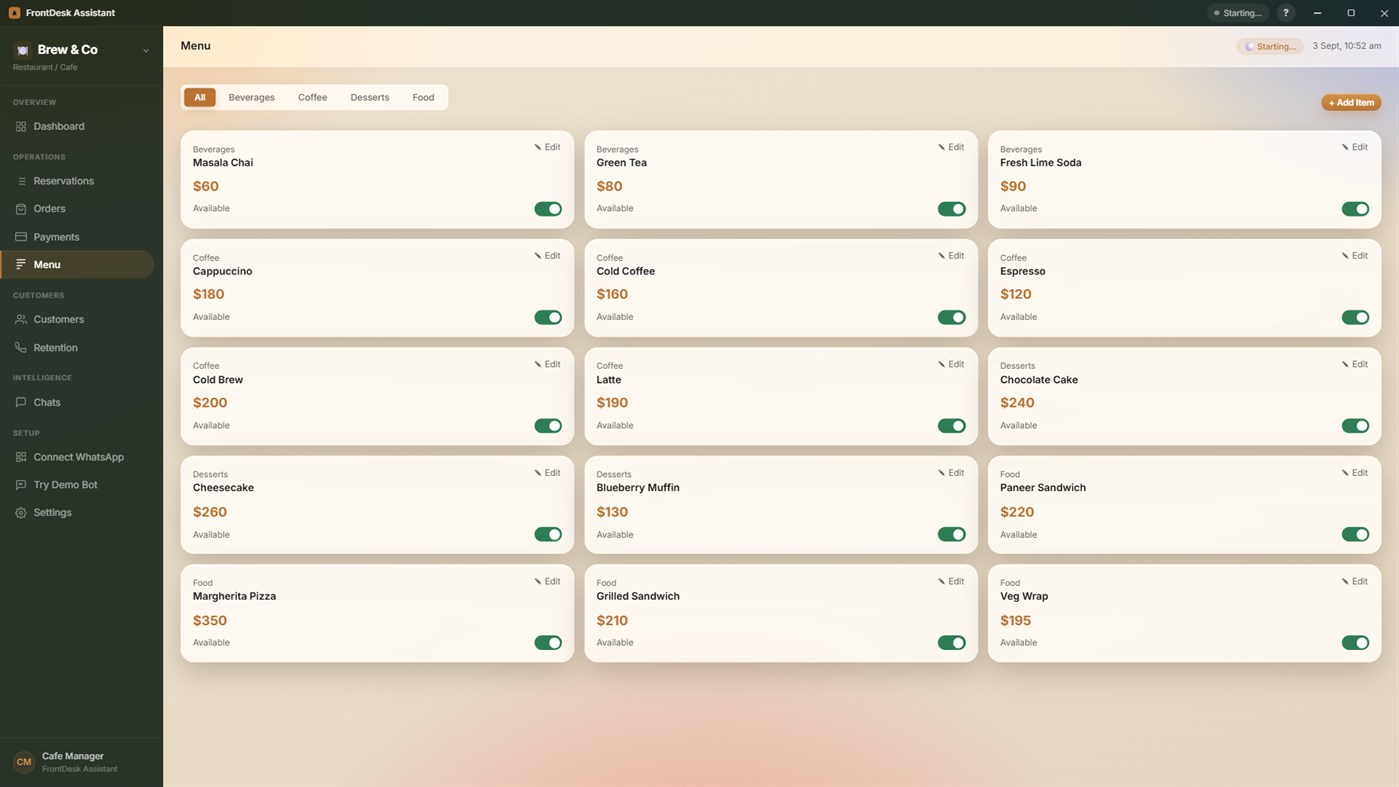Select the All filter tab
Screen dimensions: 1399x787
click(200, 98)
